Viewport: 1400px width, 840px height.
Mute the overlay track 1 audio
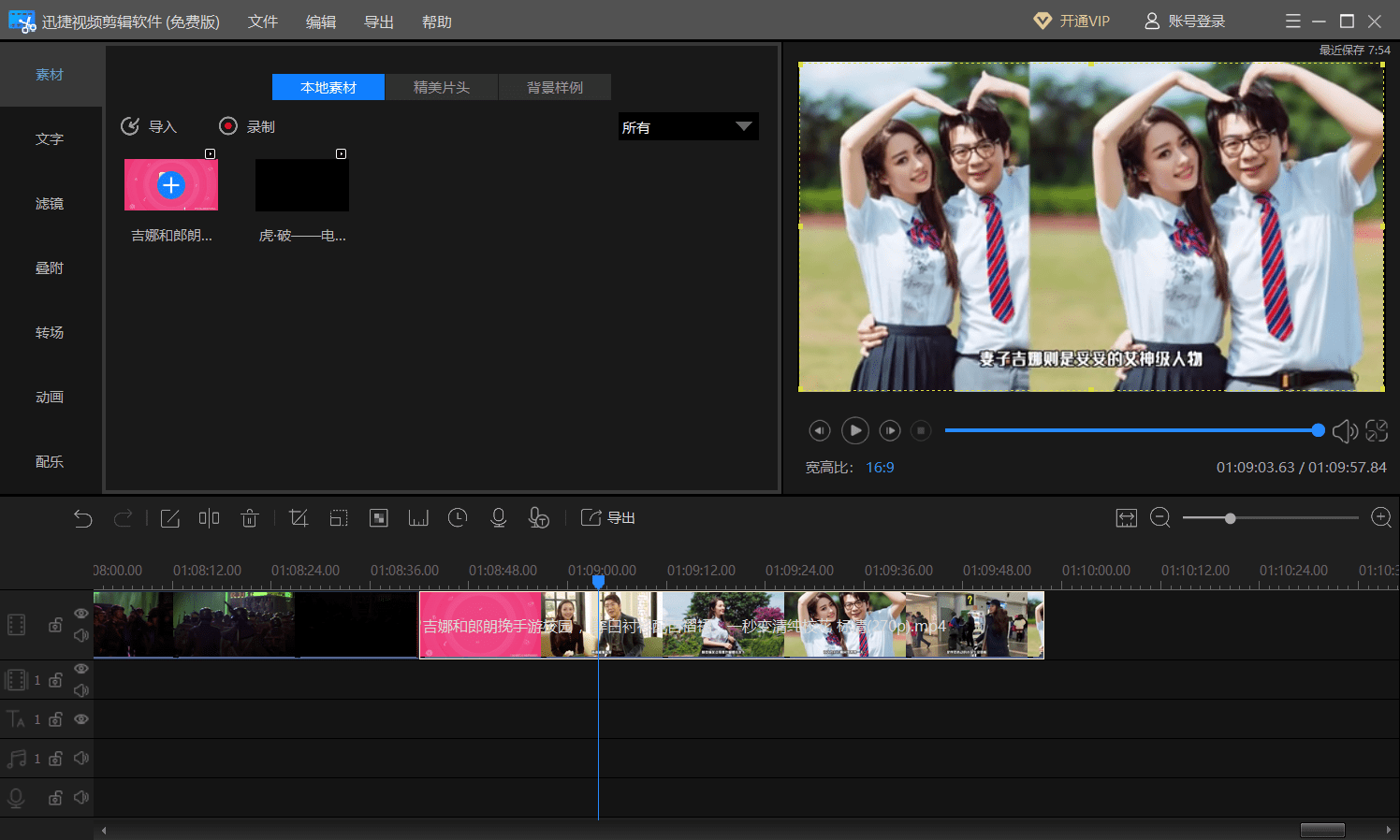tap(81, 690)
